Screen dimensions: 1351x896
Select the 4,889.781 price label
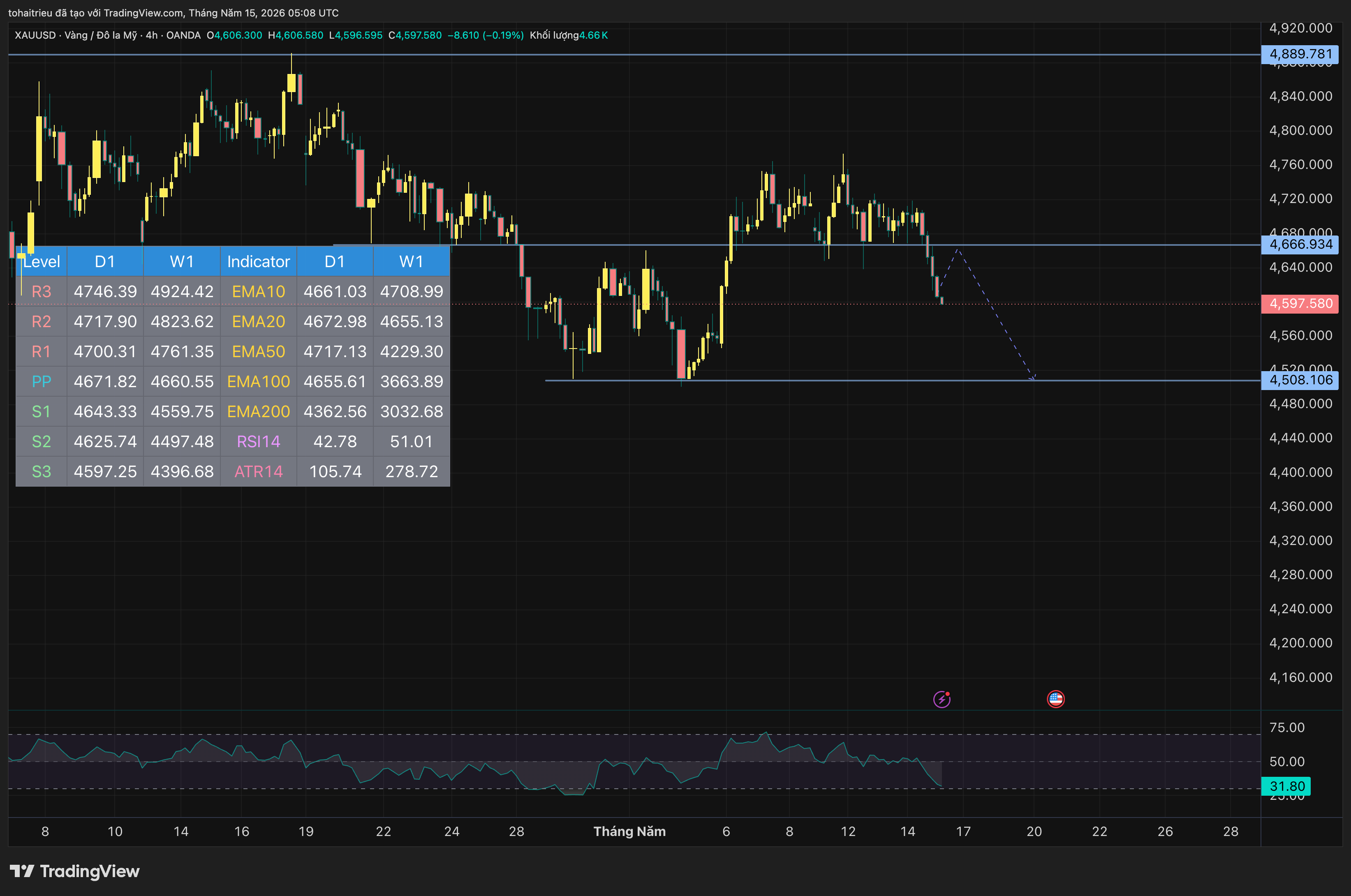click(1300, 54)
